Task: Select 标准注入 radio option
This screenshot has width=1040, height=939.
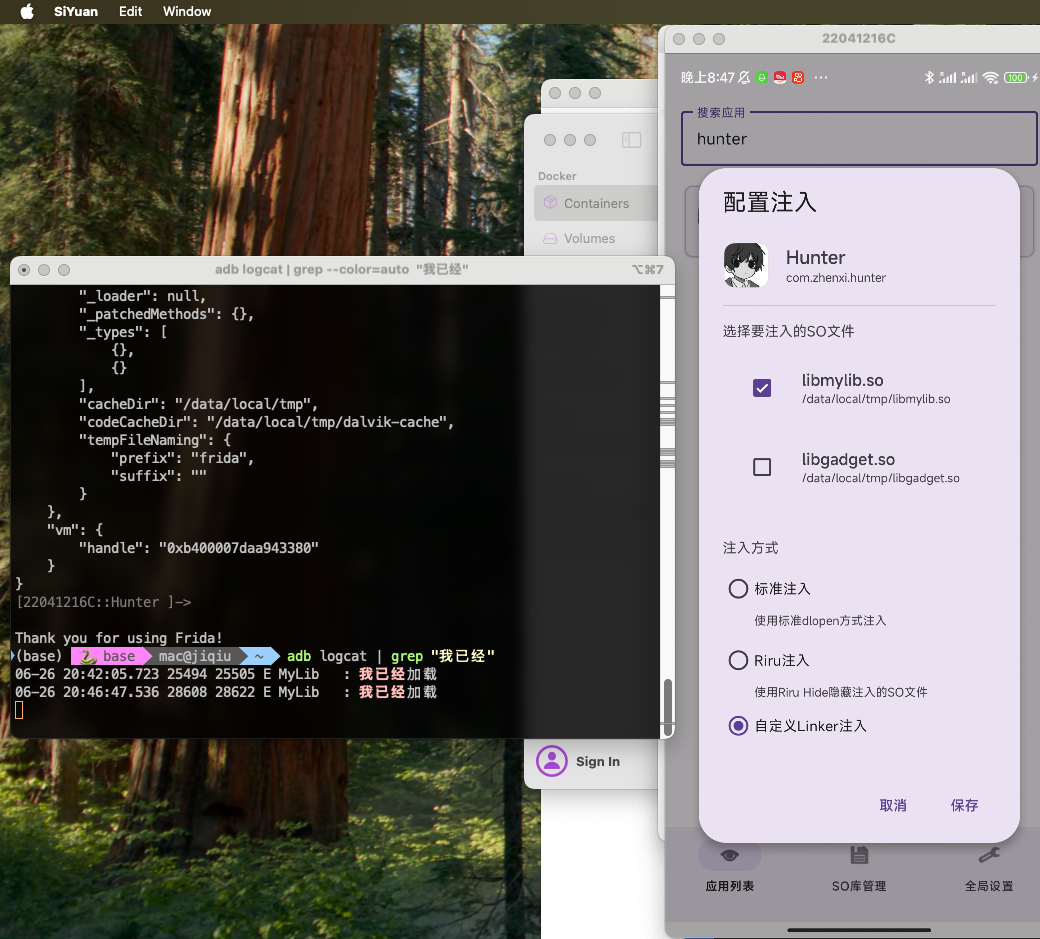Action: click(738, 589)
